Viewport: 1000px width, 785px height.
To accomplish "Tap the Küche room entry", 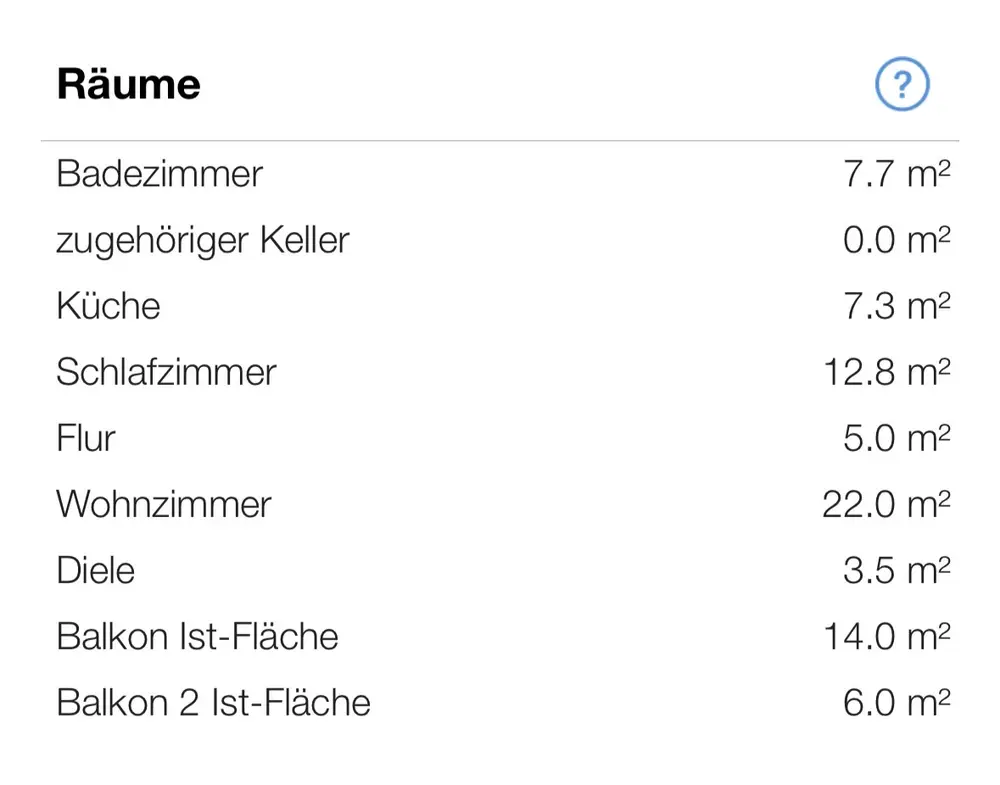I will (500, 306).
